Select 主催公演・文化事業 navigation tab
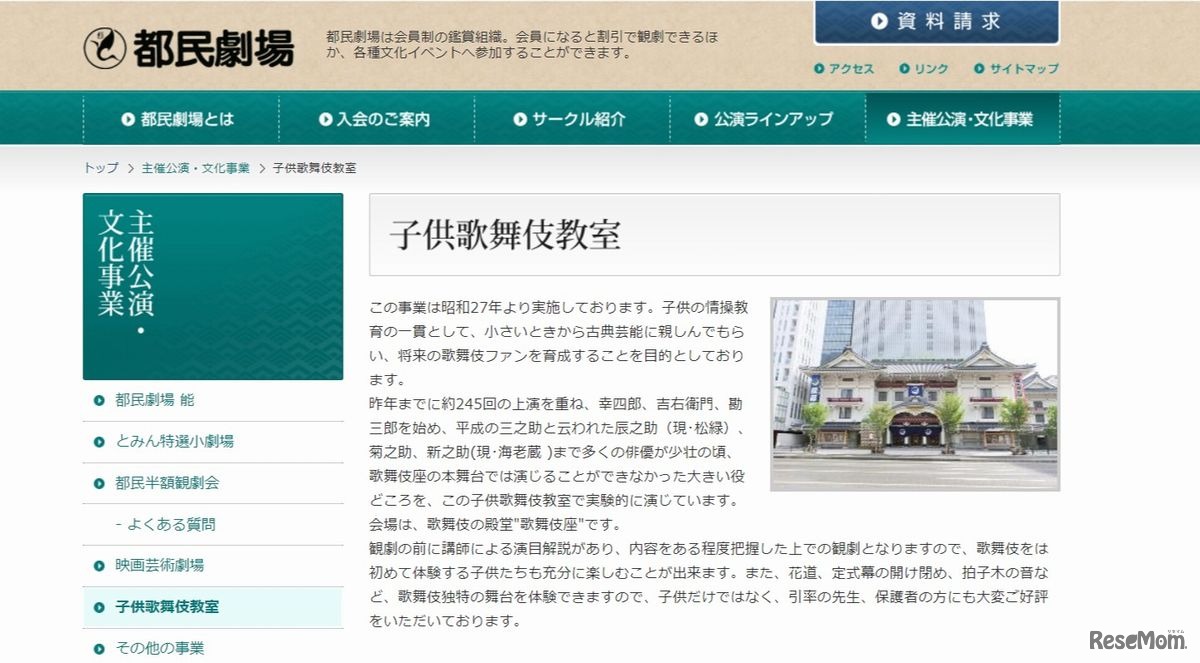Screen dimensions: 1200x663 961,119
